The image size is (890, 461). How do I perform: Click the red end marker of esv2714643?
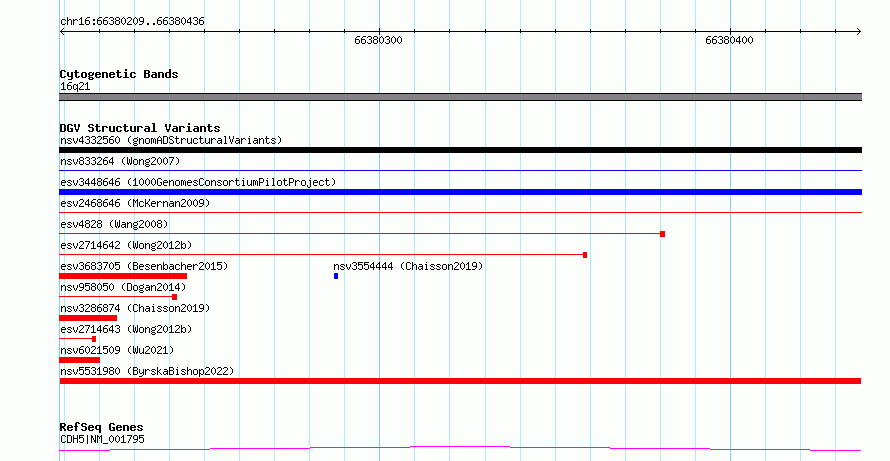click(x=94, y=339)
